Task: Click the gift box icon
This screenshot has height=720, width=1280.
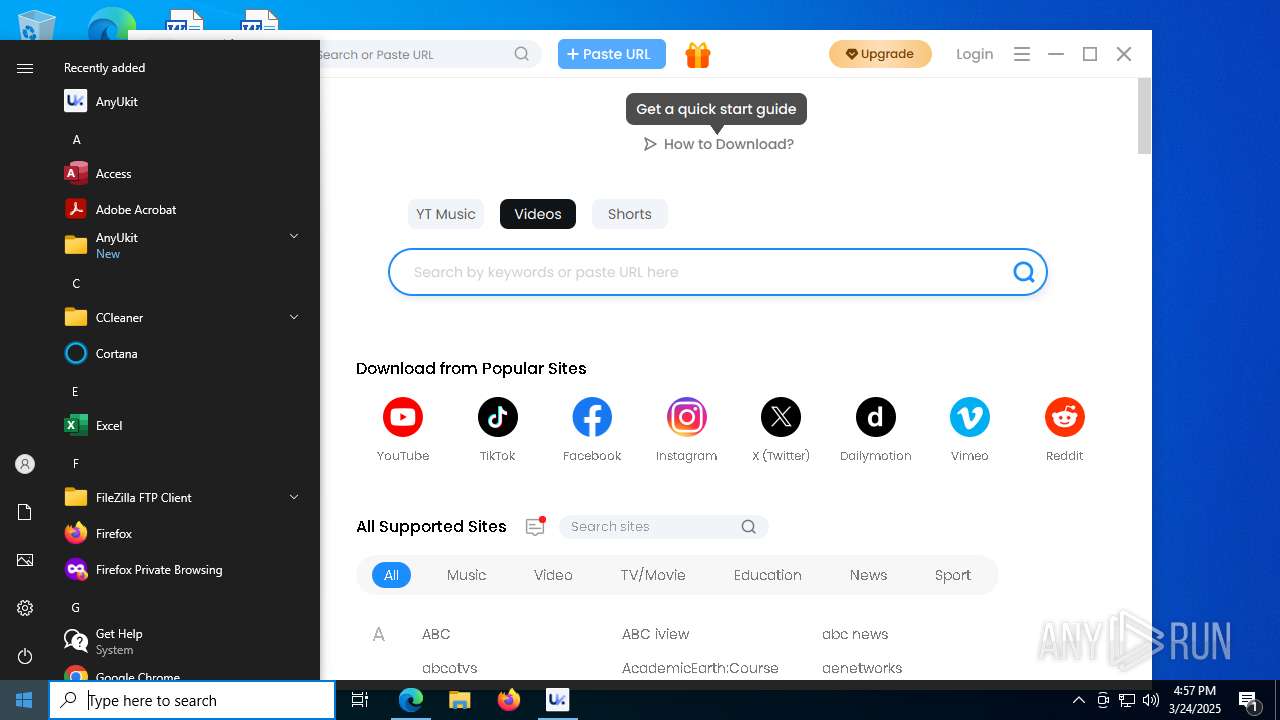Action: [x=698, y=55]
